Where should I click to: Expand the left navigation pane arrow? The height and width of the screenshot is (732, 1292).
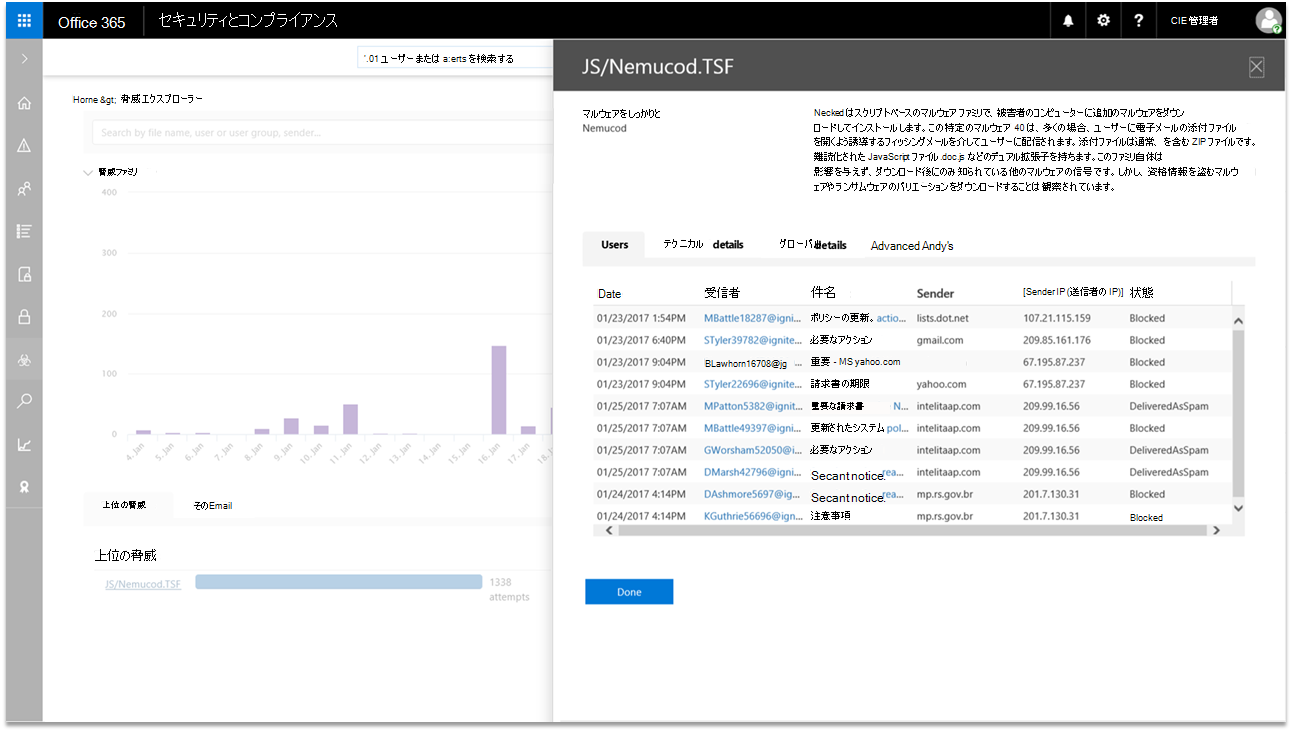(x=24, y=59)
